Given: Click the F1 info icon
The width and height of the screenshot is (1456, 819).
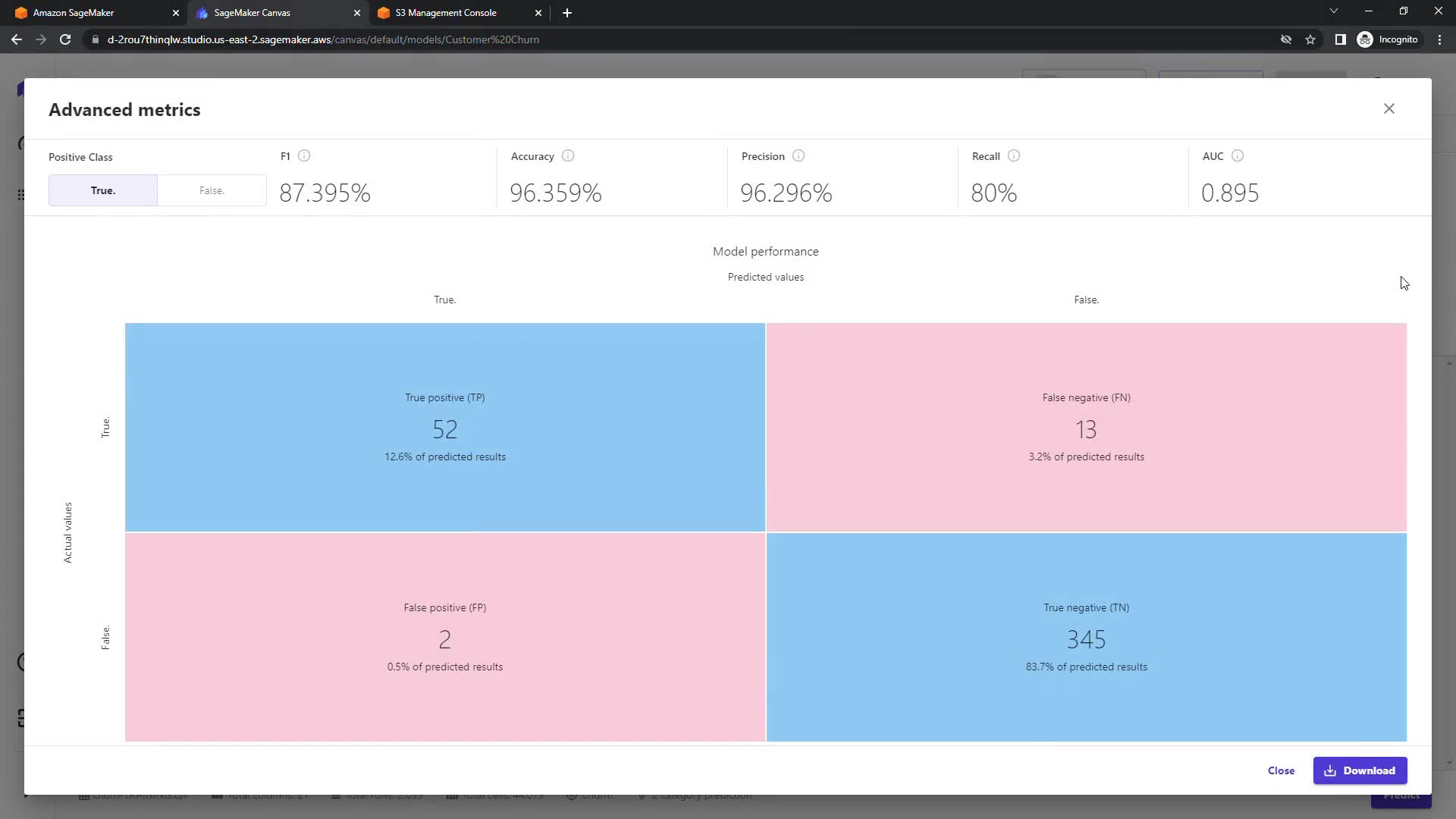Looking at the screenshot, I should point(304,155).
